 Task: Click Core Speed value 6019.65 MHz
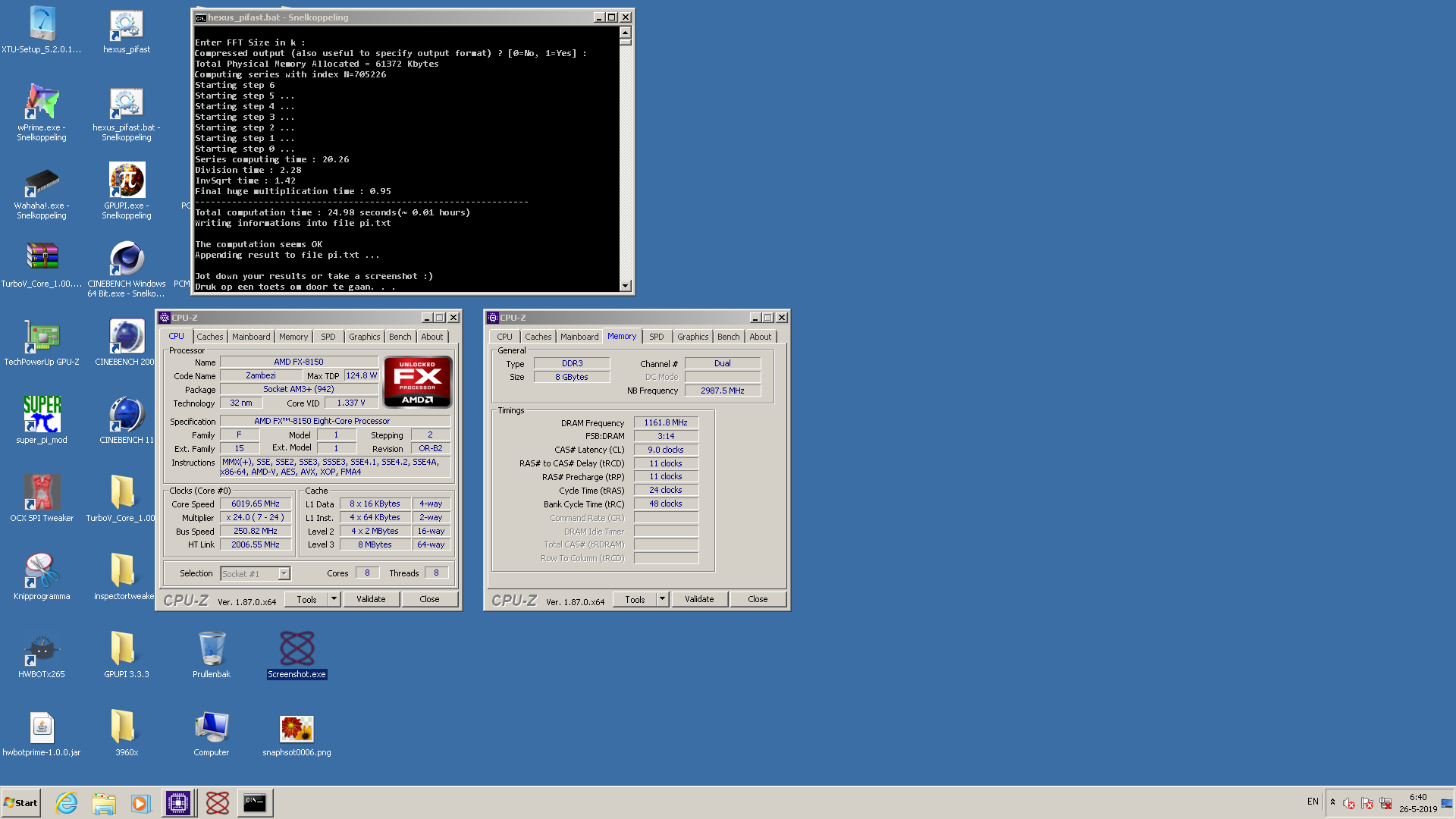pos(256,504)
